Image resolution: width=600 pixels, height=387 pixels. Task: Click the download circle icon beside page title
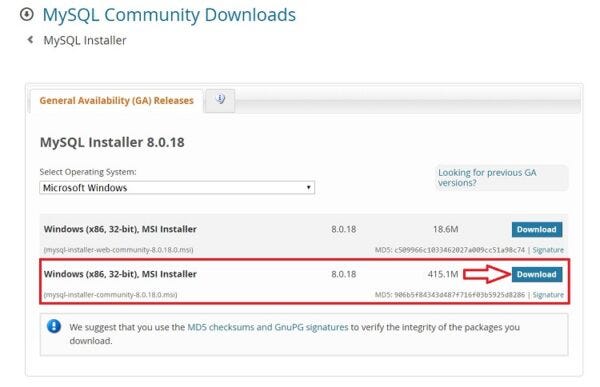[27, 15]
